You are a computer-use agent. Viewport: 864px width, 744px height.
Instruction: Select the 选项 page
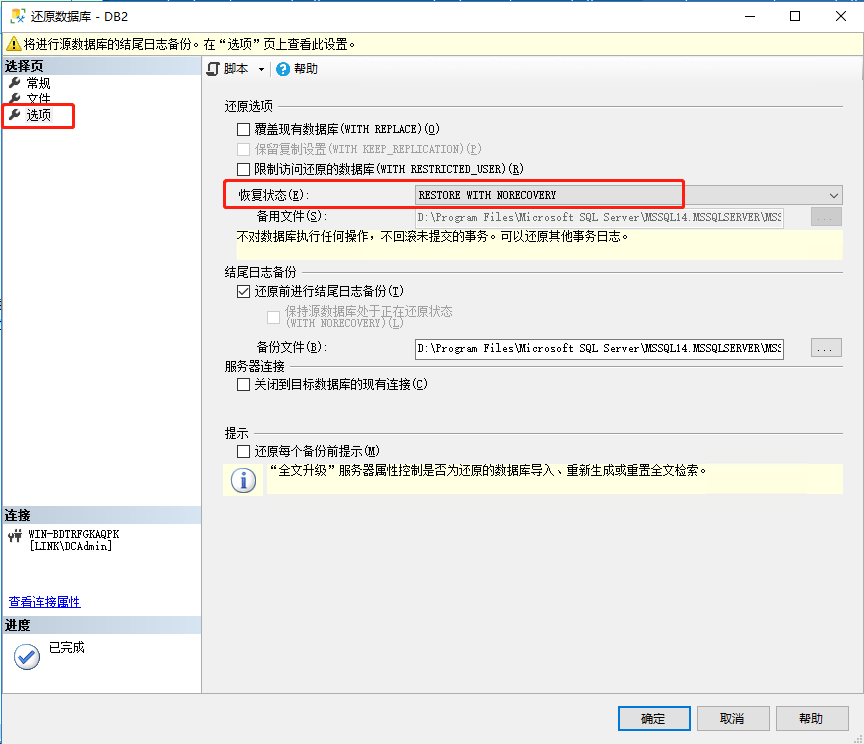tap(38, 115)
